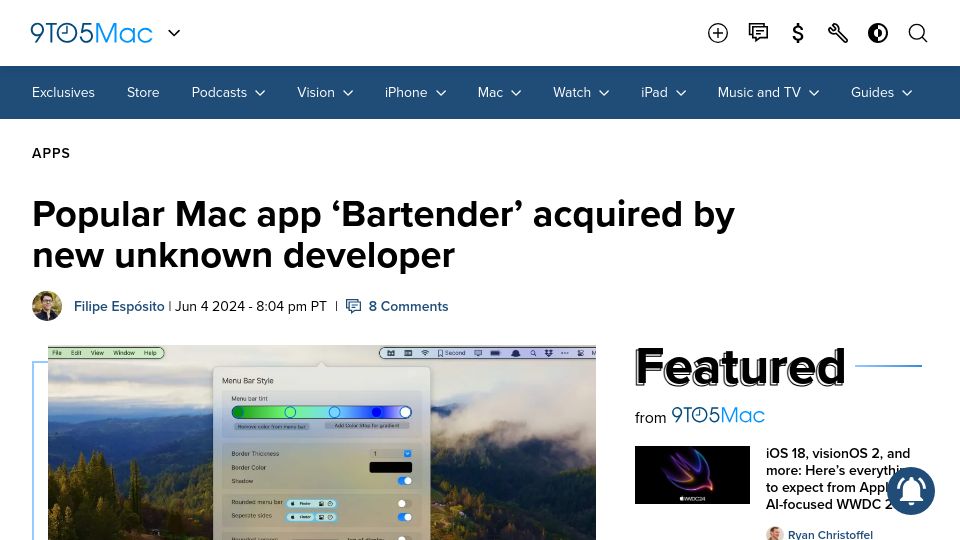The width and height of the screenshot is (960, 540).
Task: Open the Exclusives nav item
Action: 63,92
